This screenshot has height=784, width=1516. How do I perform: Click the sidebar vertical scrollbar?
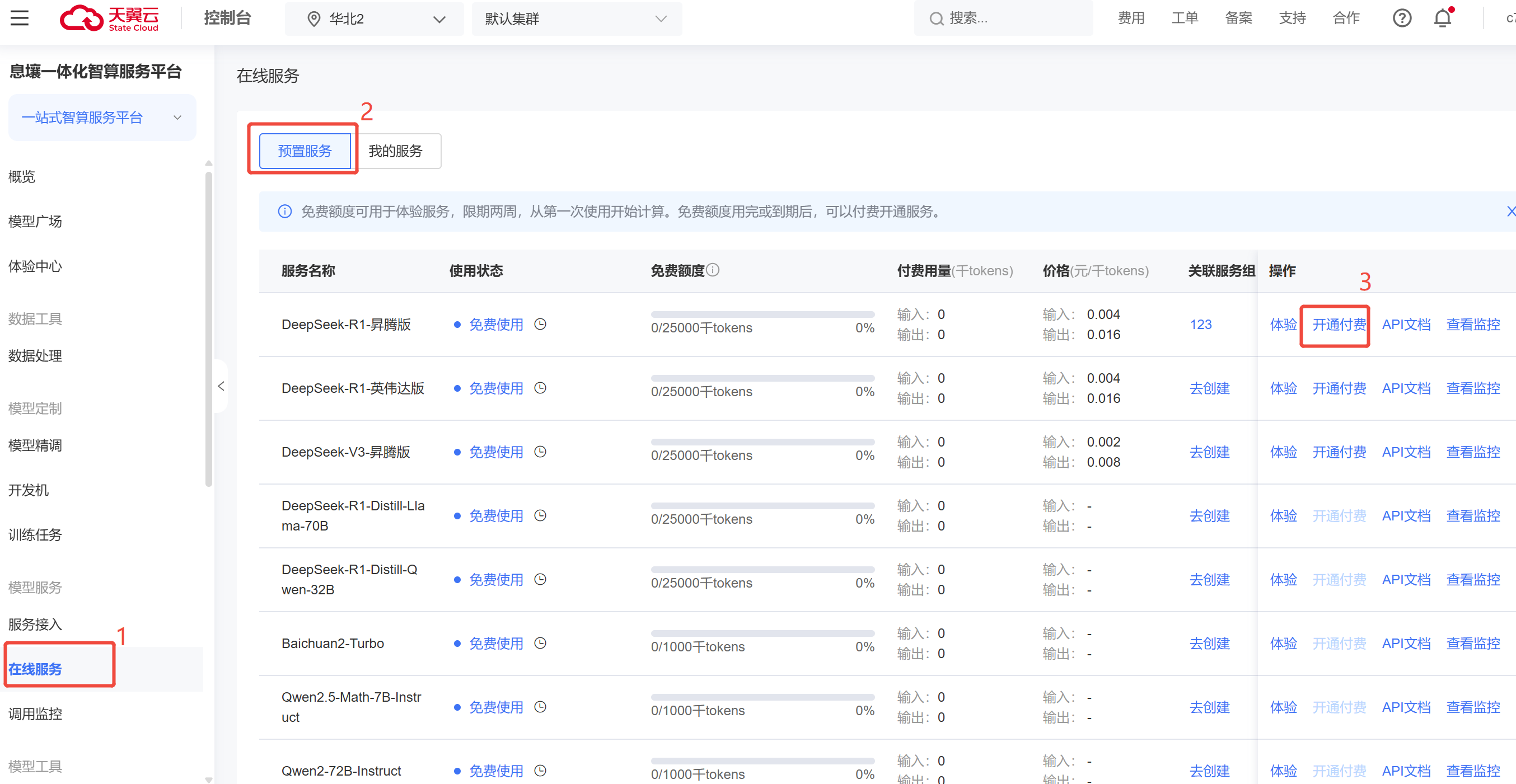[x=208, y=330]
